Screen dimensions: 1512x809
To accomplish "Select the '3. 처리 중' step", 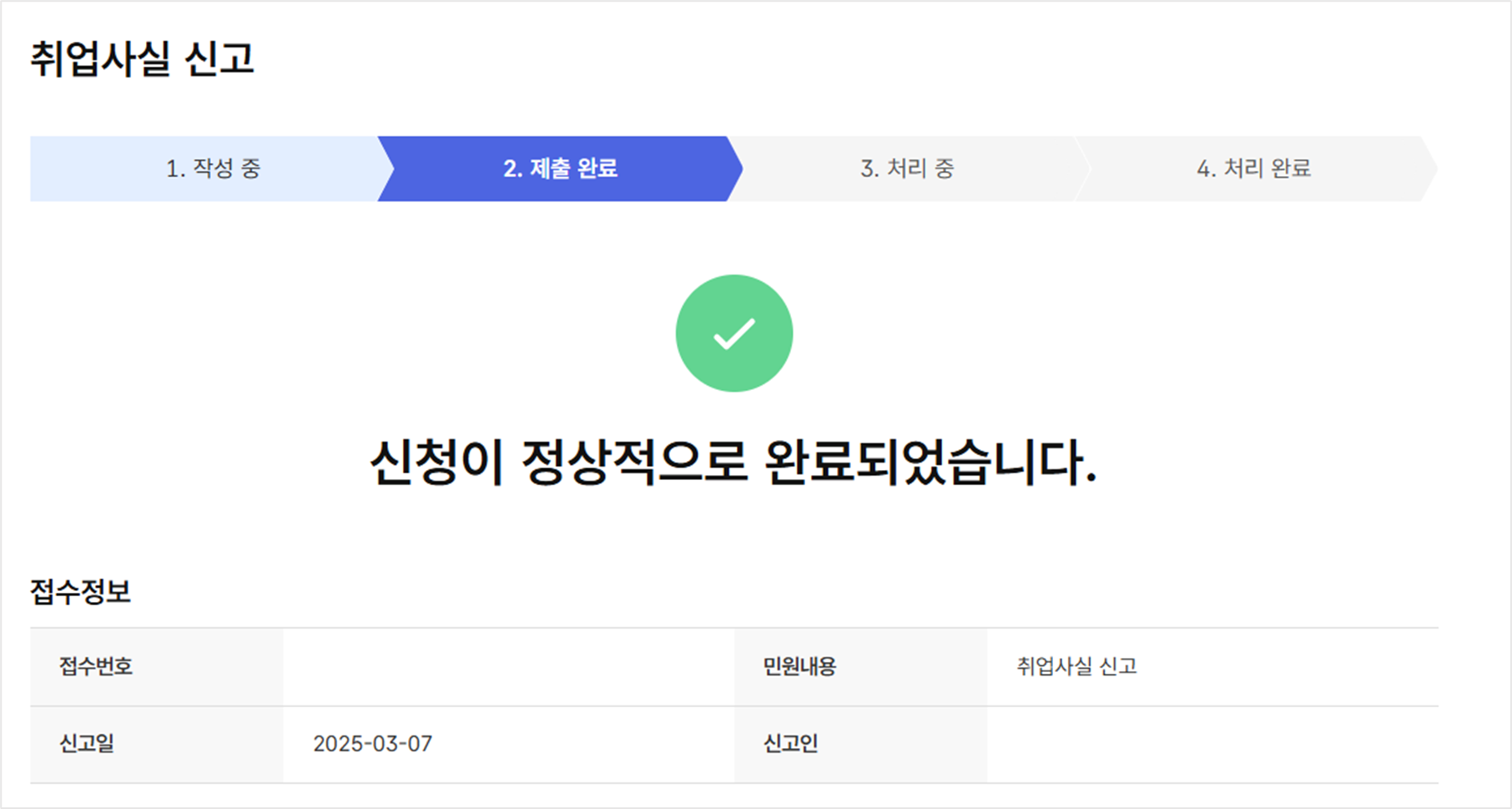I will click(x=907, y=169).
